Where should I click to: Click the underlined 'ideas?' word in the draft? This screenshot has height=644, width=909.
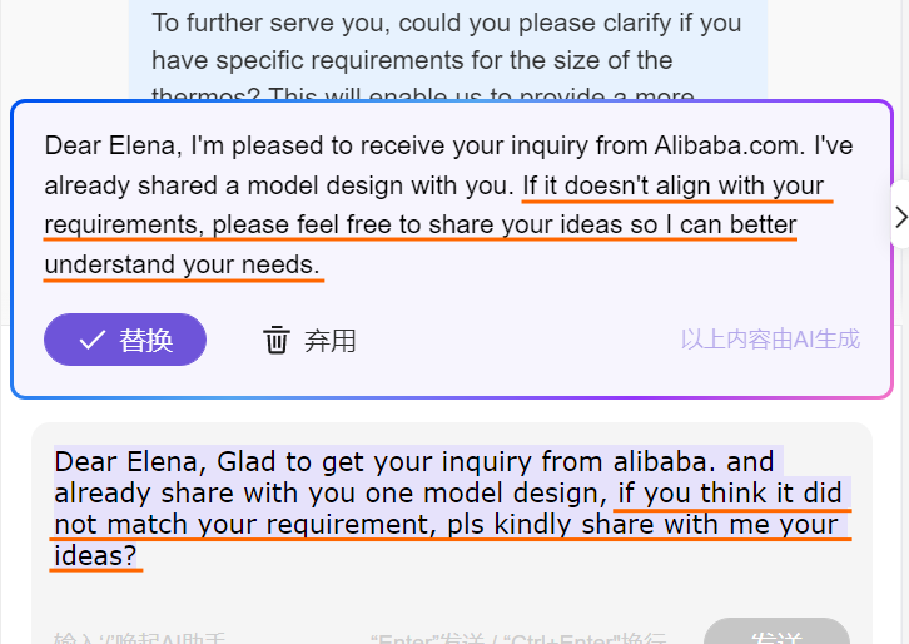[x=95, y=557]
